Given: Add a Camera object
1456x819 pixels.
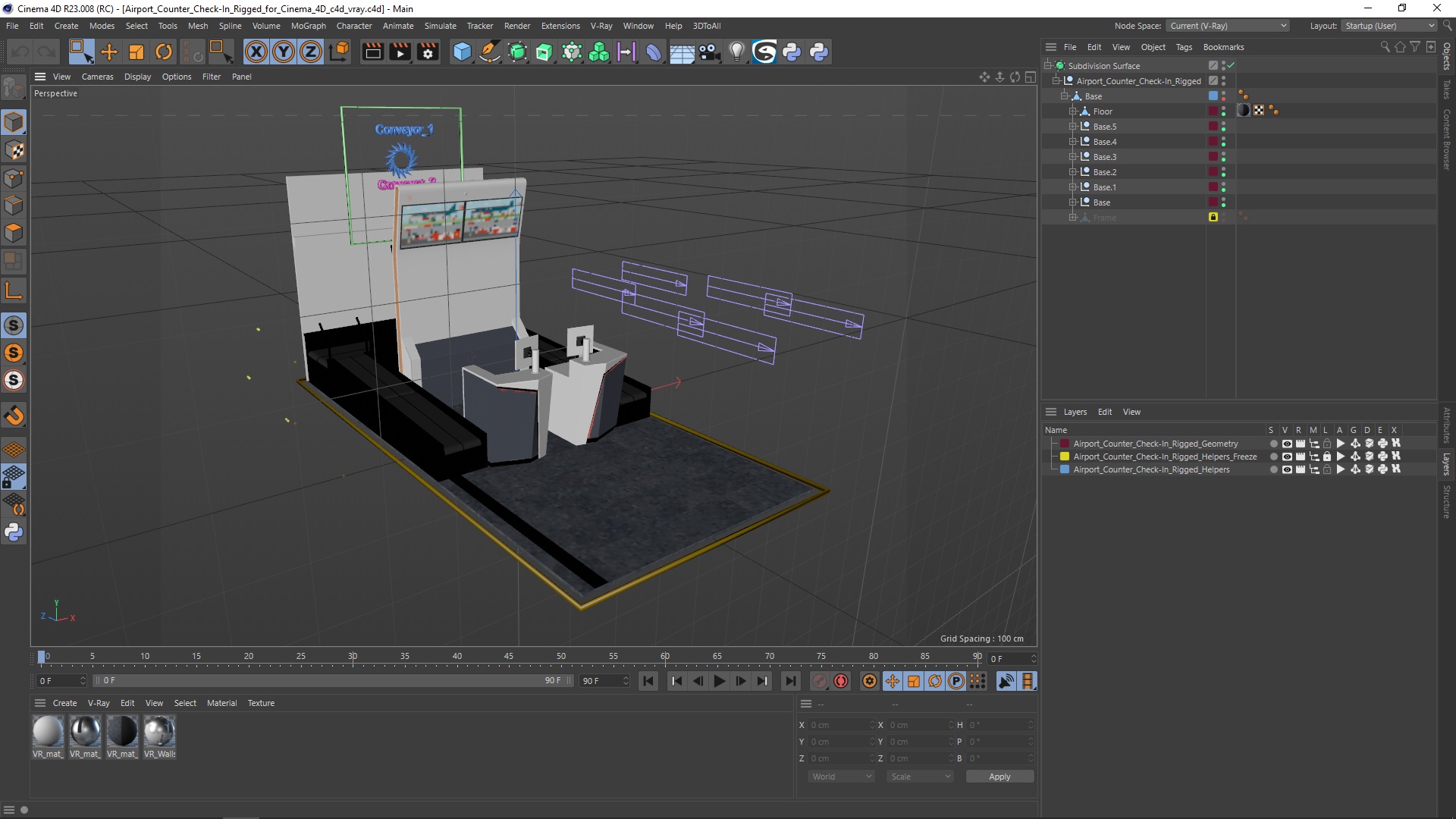Looking at the screenshot, I should 709,52.
